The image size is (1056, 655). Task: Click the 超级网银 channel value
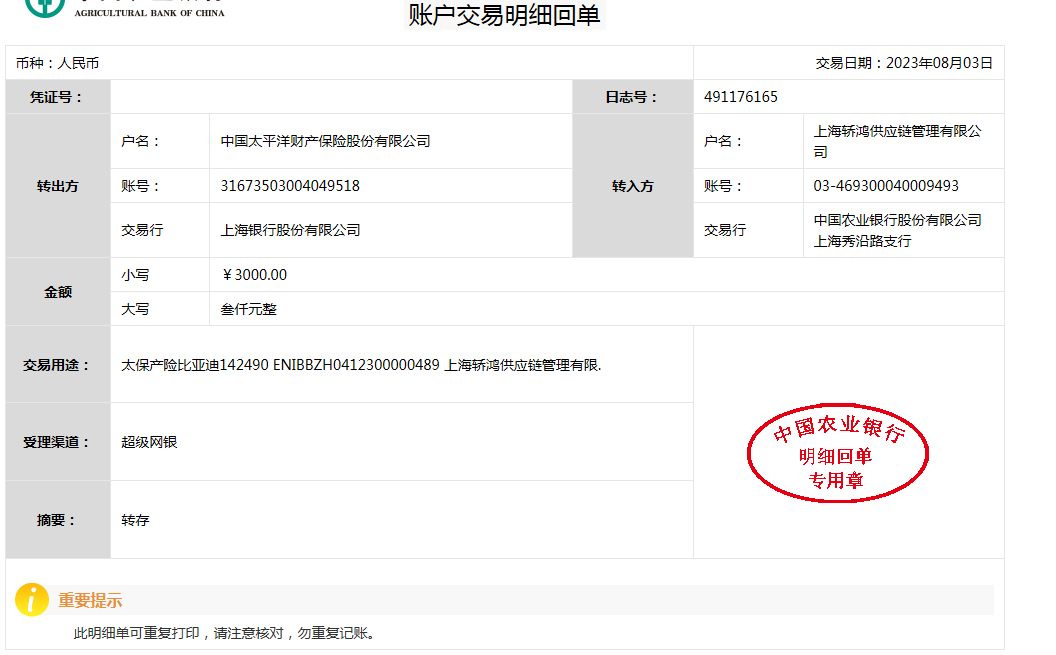[149, 442]
